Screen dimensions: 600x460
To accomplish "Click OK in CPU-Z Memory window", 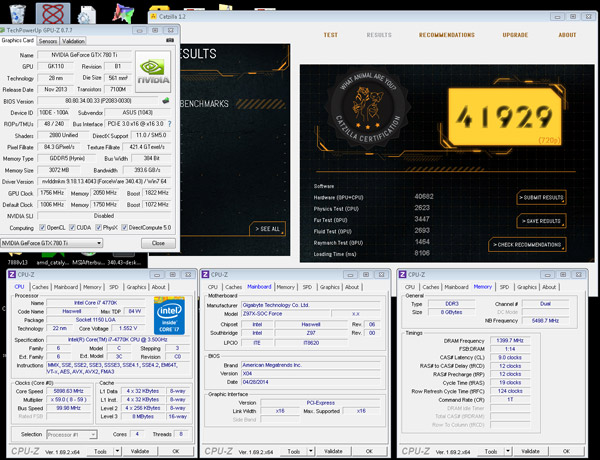I will pyautogui.click(x=566, y=451).
